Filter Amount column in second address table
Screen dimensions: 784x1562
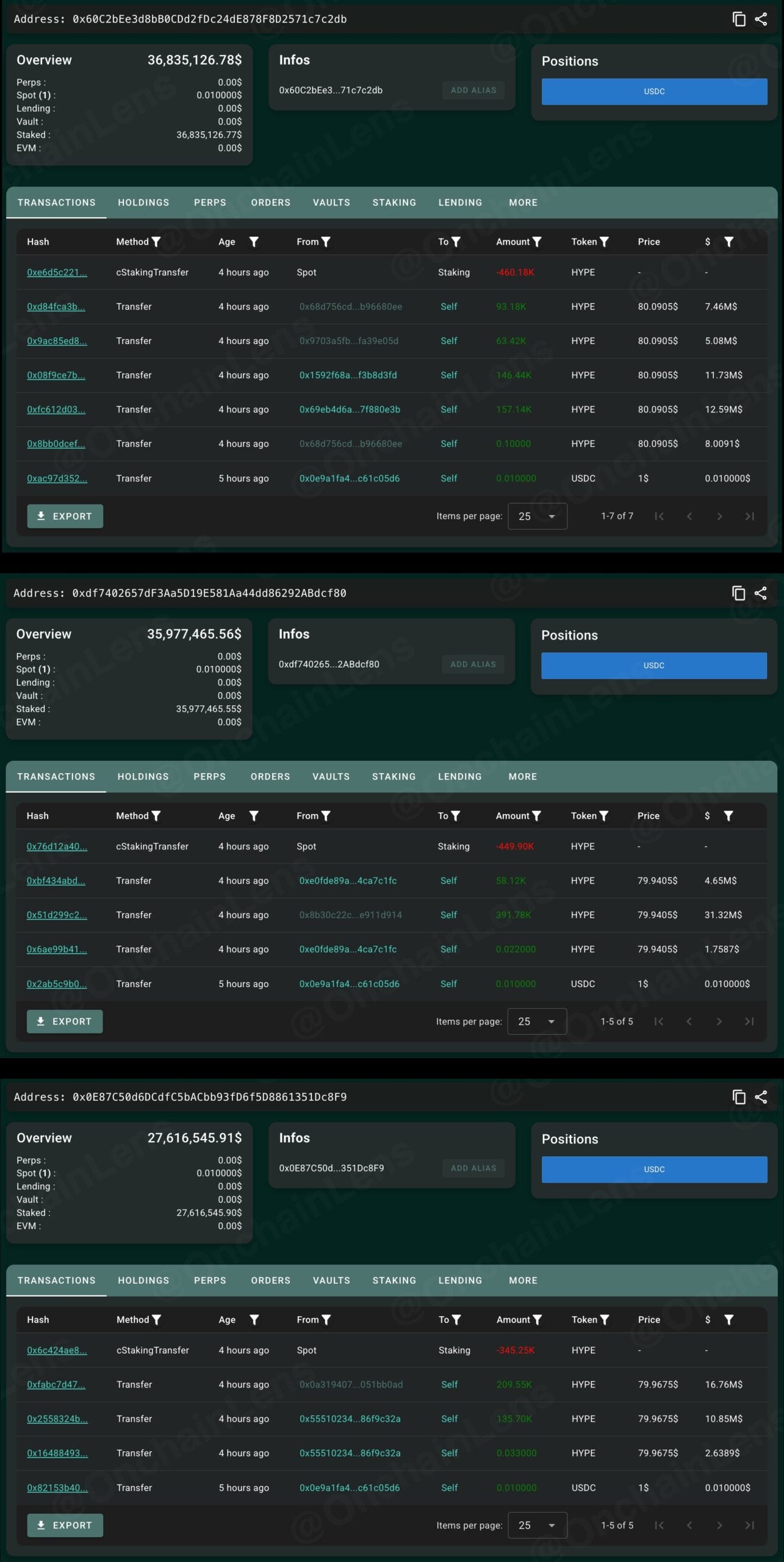(536, 816)
